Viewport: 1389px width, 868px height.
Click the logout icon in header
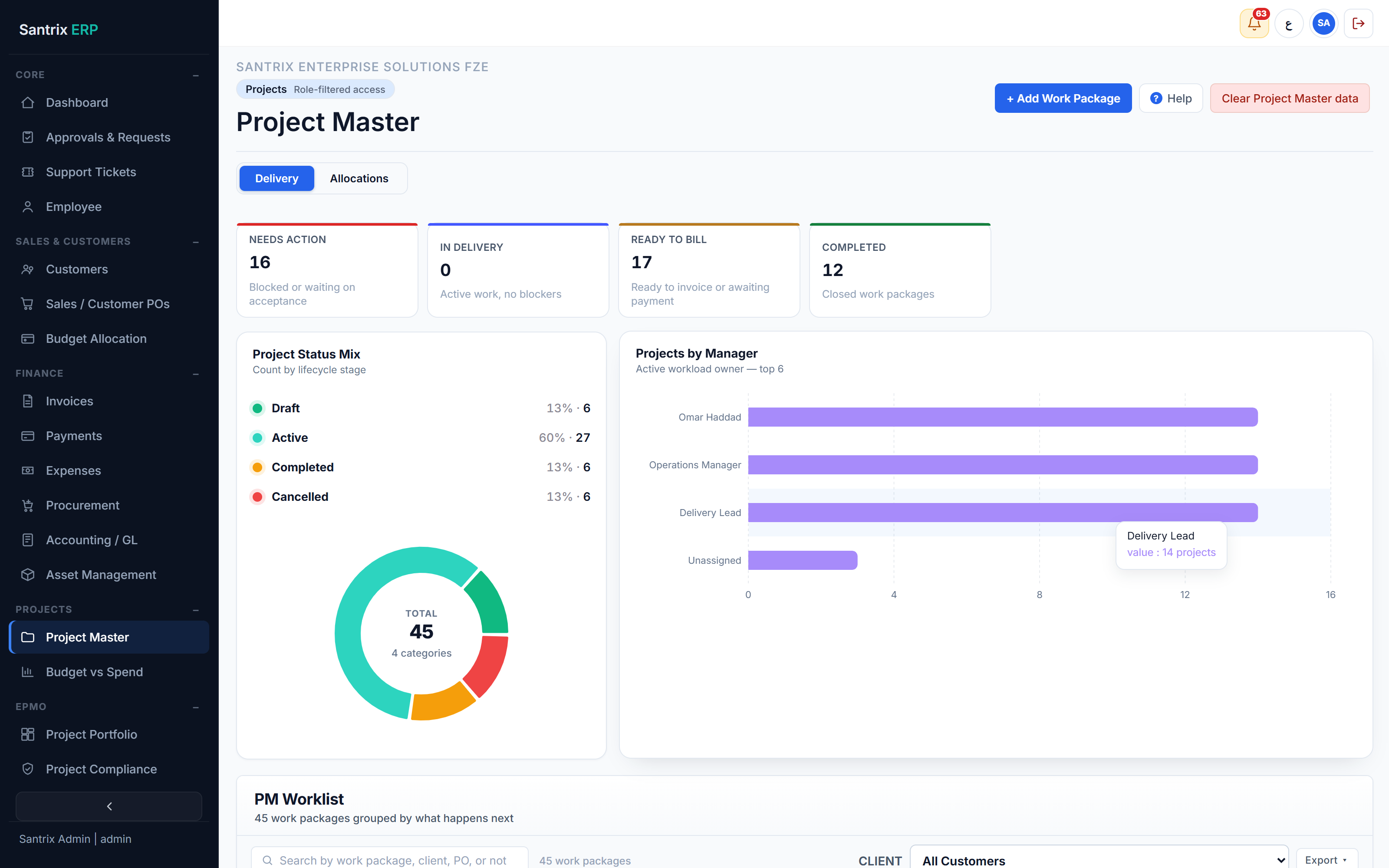point(1359,23)
